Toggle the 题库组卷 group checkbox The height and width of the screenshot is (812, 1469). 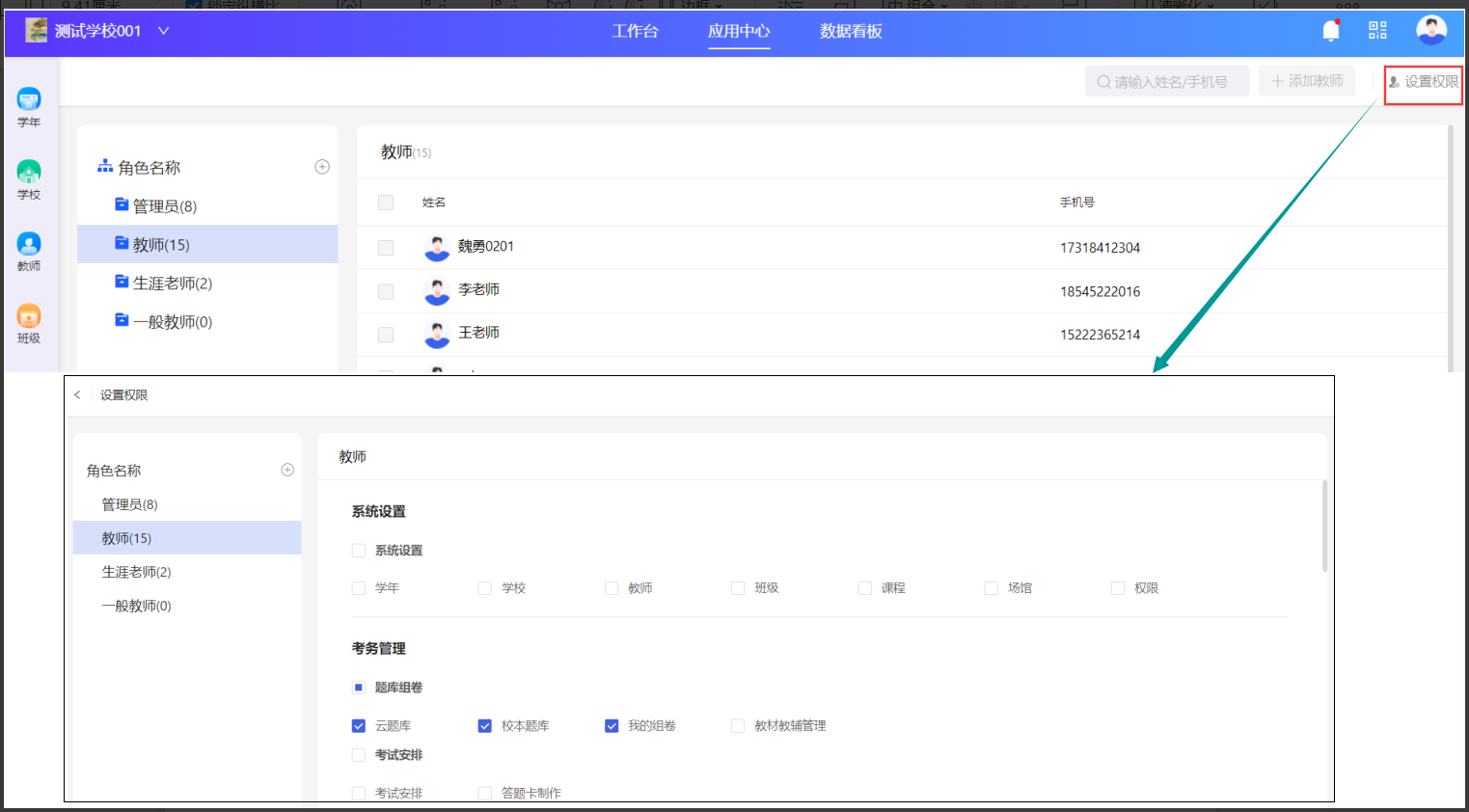(359, 688)
